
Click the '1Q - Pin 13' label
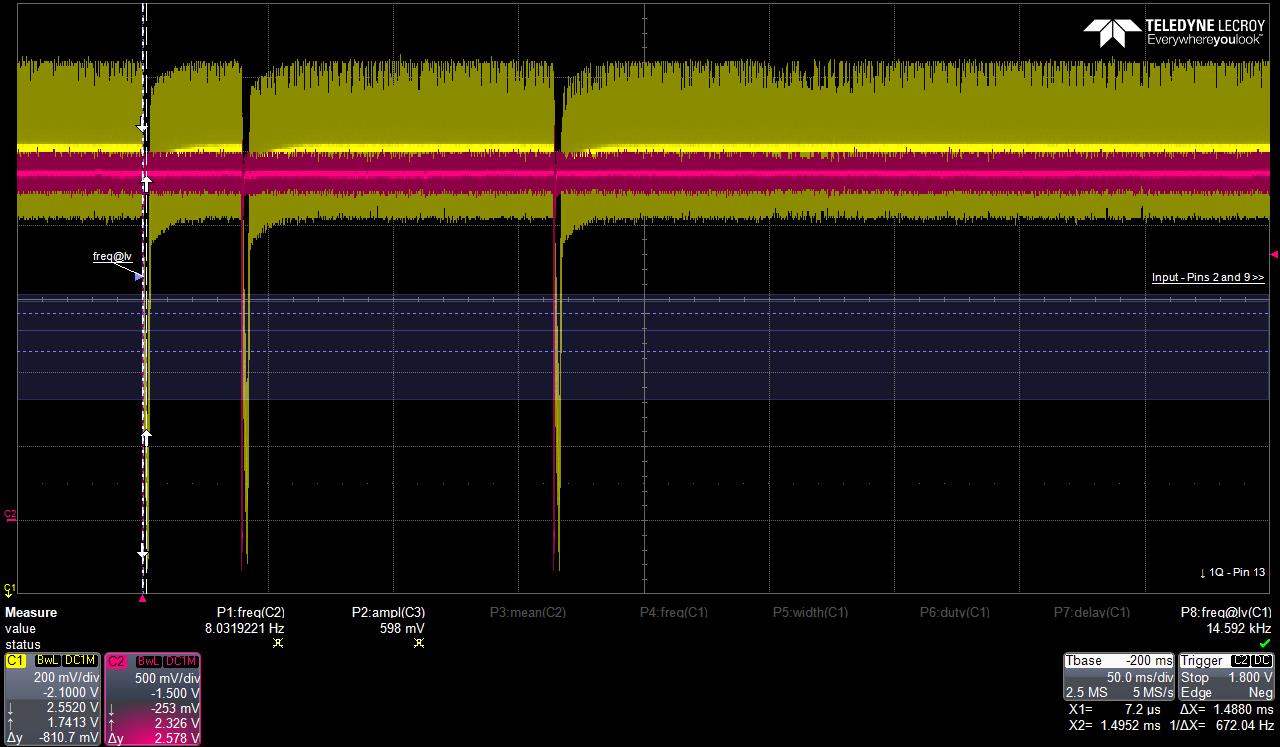(x=1232, y=572)
